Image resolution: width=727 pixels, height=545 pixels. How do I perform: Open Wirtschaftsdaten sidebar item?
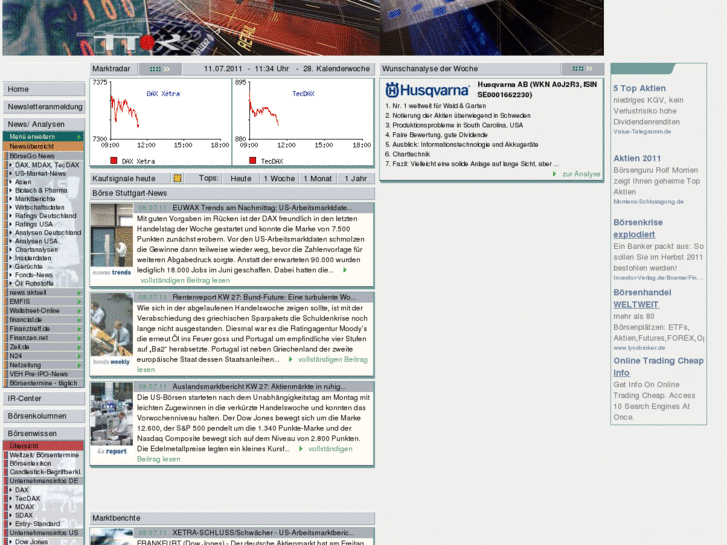coord(39,207)
